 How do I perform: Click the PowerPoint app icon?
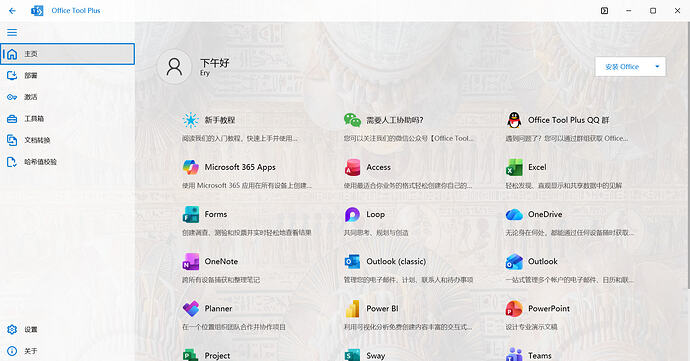[514, 309]
